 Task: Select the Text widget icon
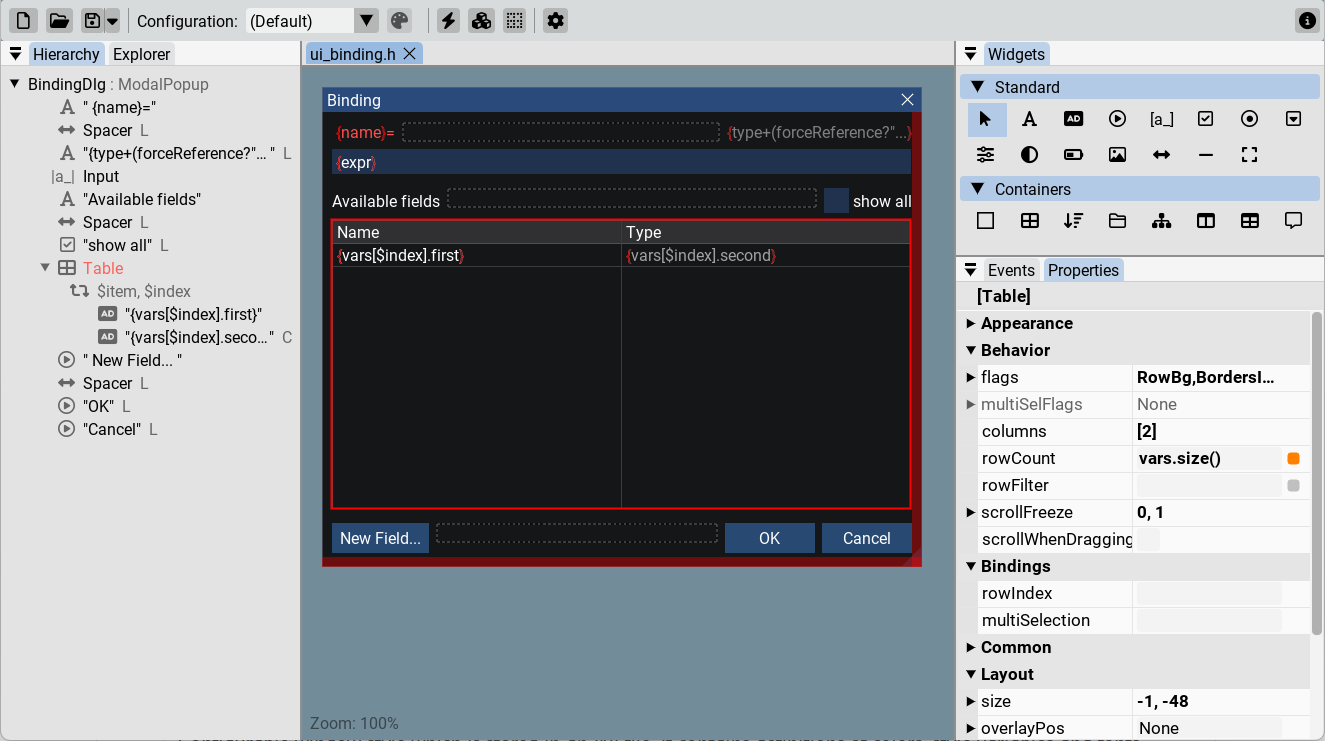[1029, 119]
